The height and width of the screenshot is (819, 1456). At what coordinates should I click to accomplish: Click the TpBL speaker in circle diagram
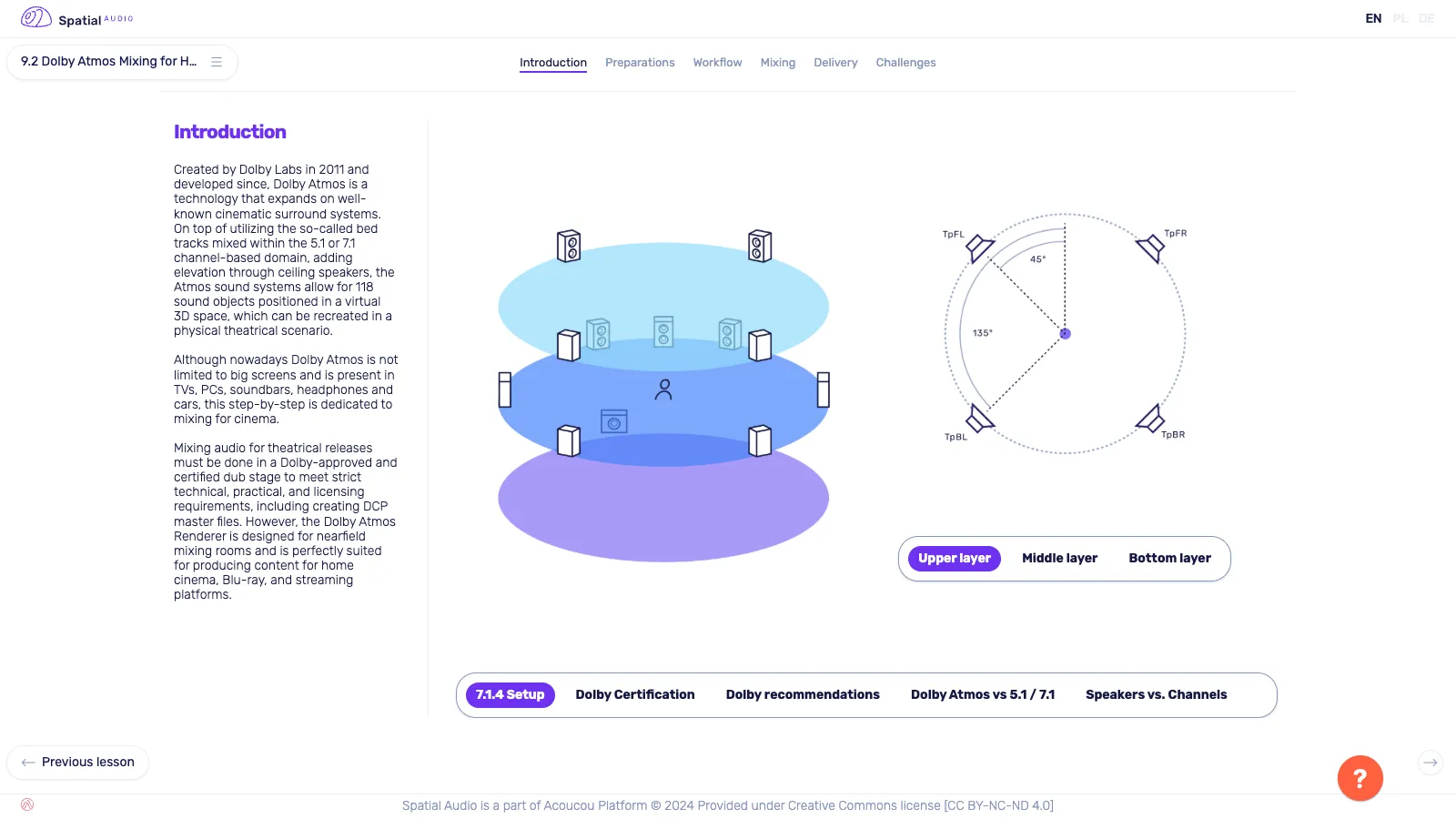click(979, 419)
